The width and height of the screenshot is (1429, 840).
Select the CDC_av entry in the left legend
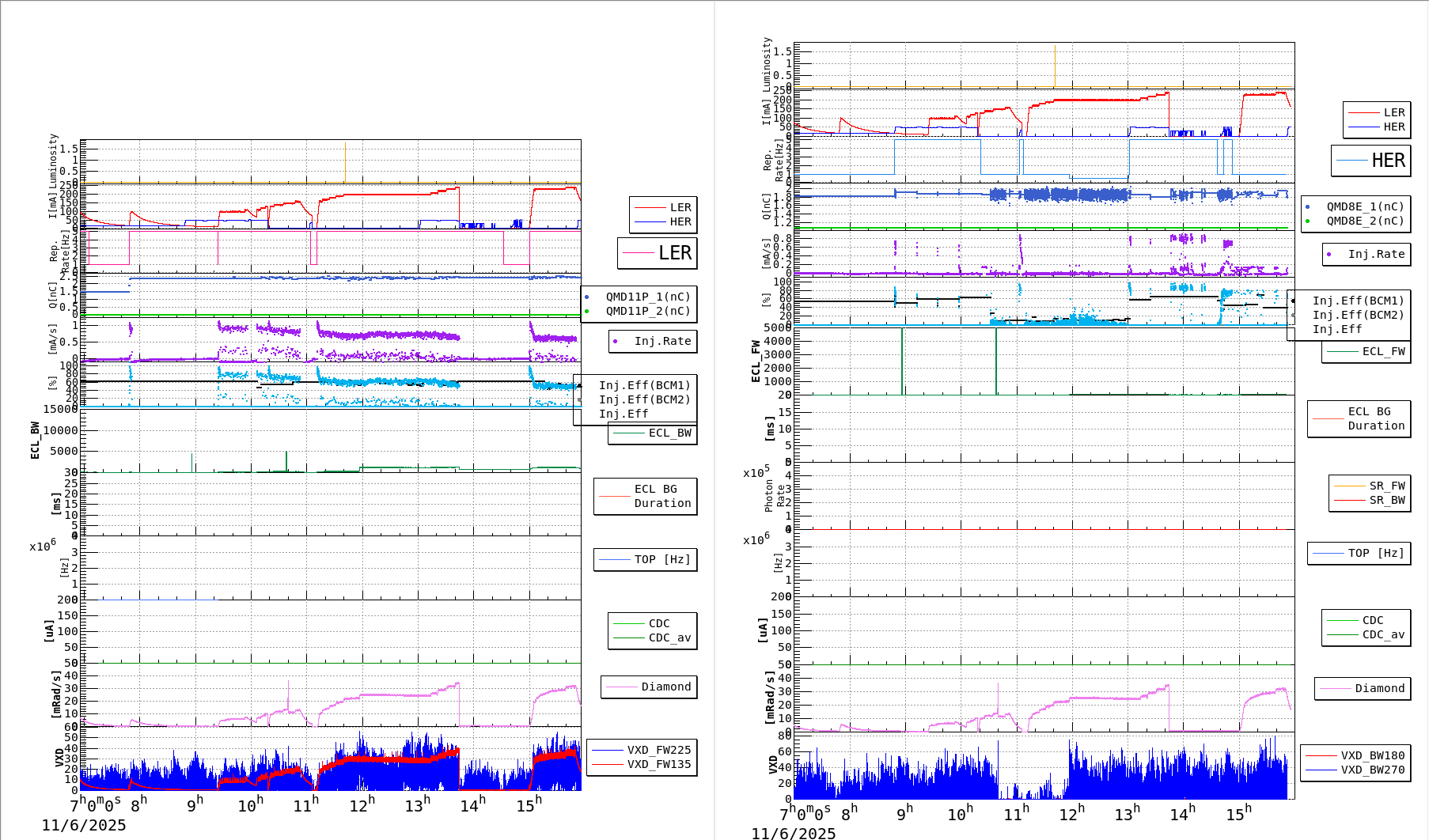point(669,638)
